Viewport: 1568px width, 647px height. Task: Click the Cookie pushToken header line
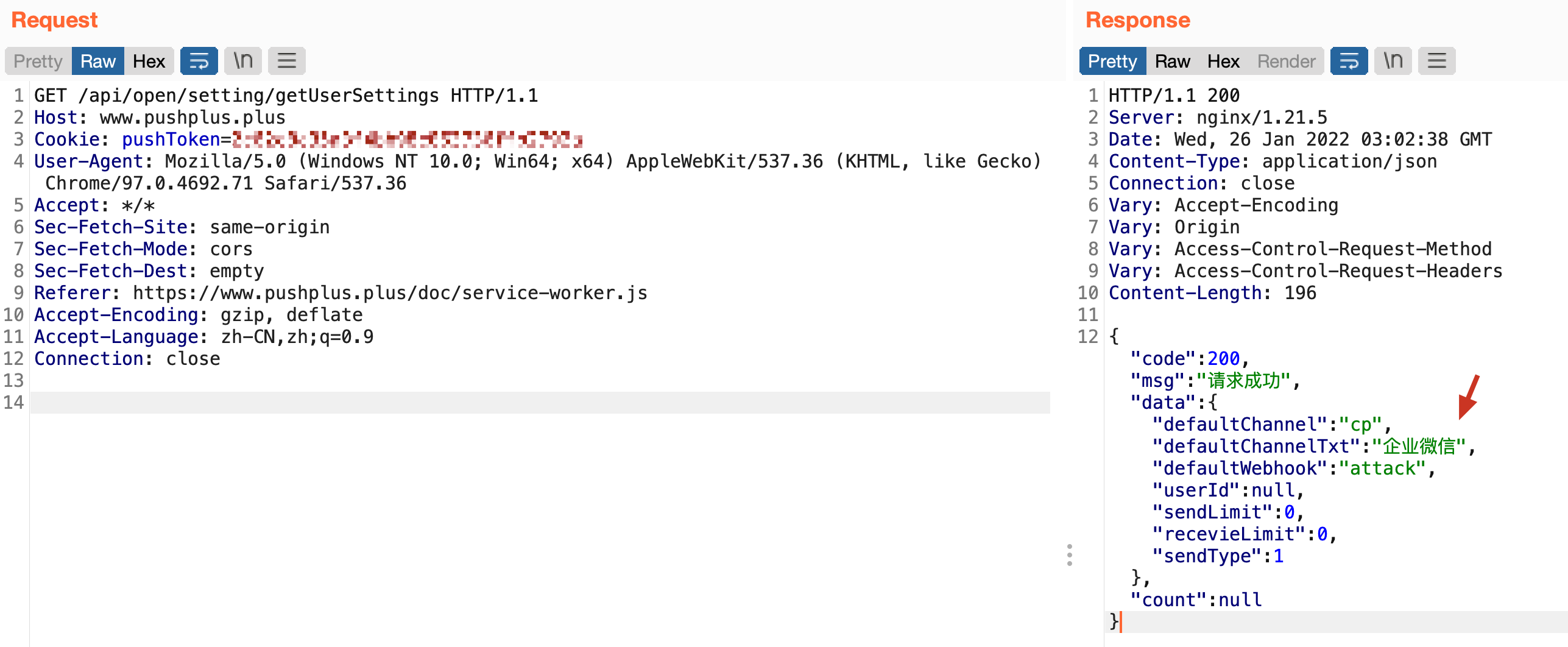308,140
